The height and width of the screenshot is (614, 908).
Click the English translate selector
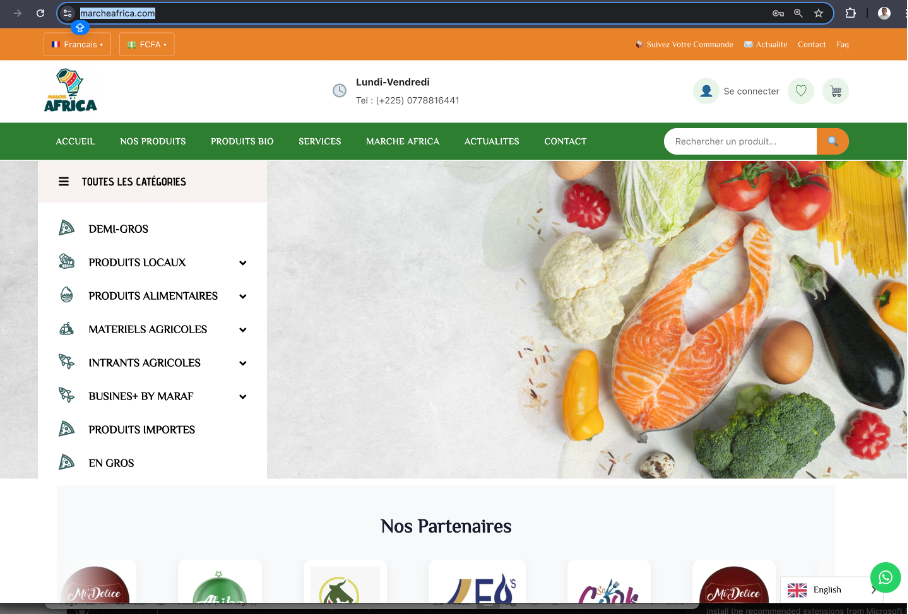[x=825, y=590]
